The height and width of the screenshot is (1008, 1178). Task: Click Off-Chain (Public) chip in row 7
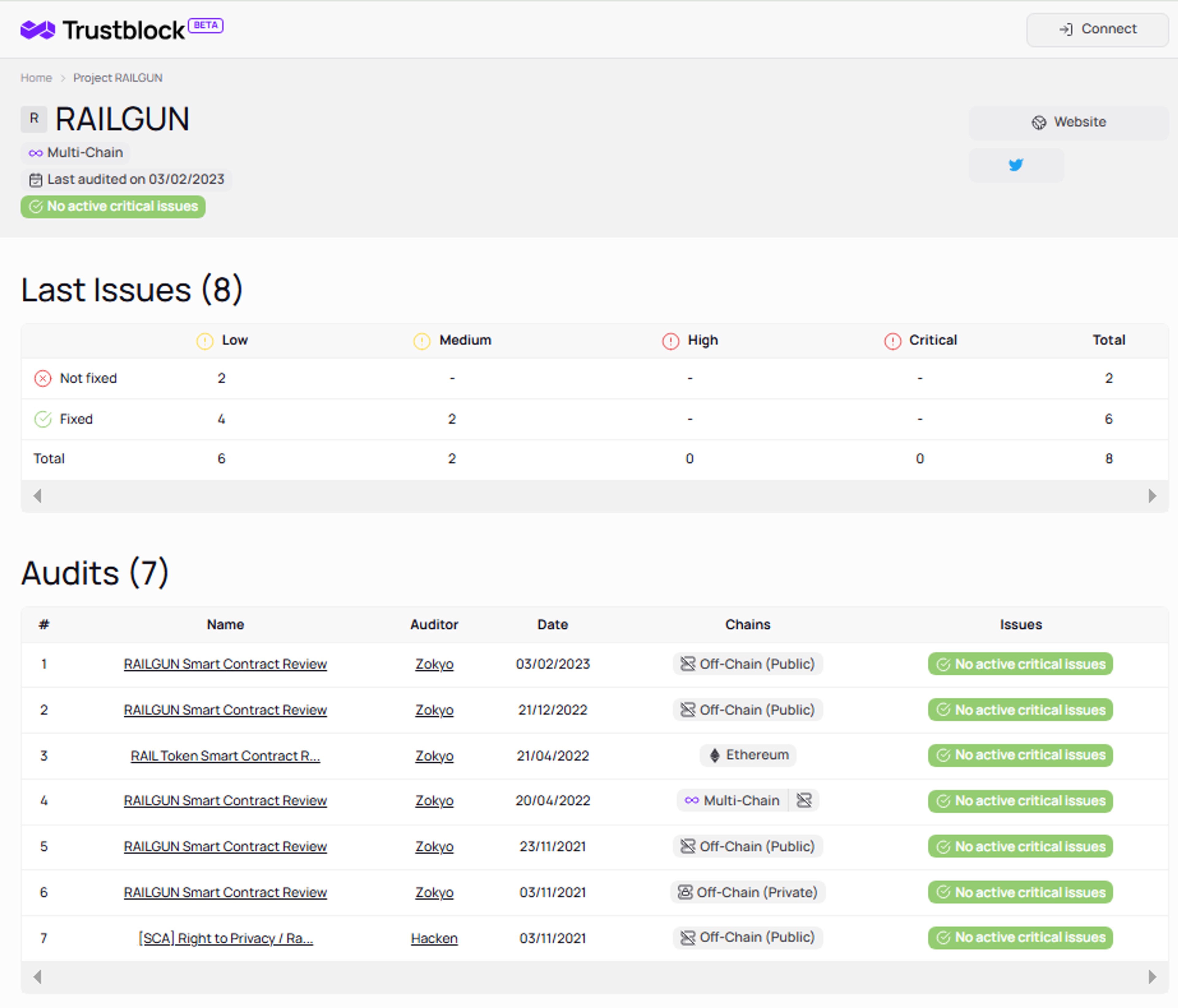[748, 937]
